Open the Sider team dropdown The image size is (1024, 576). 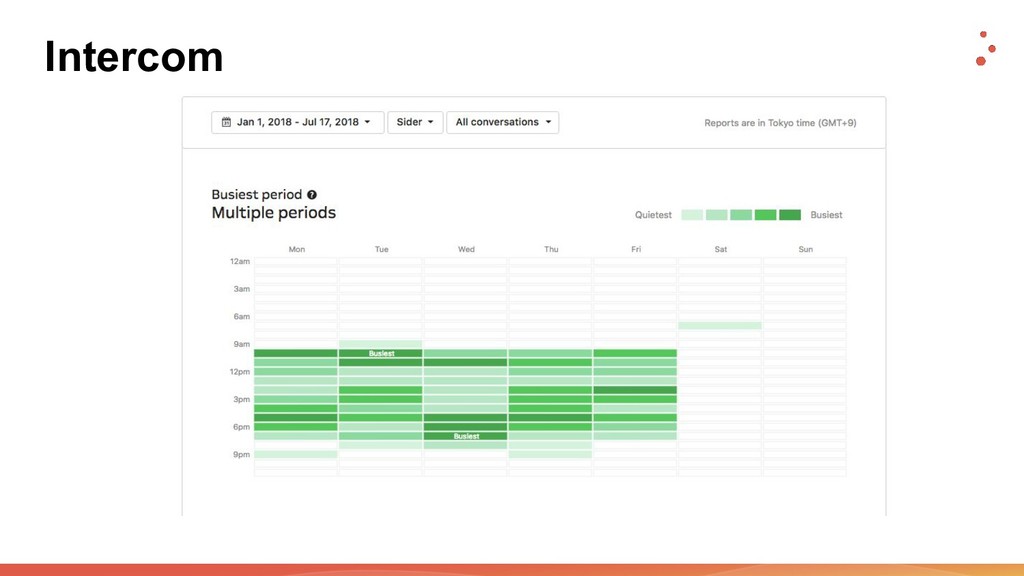pos(415,122)
